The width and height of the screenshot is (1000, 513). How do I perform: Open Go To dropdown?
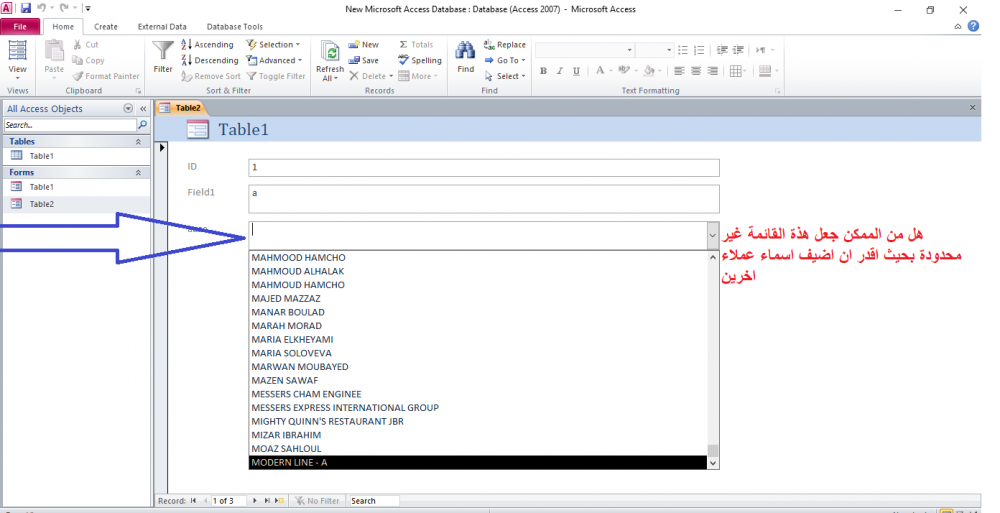click(x=505, y=60)
